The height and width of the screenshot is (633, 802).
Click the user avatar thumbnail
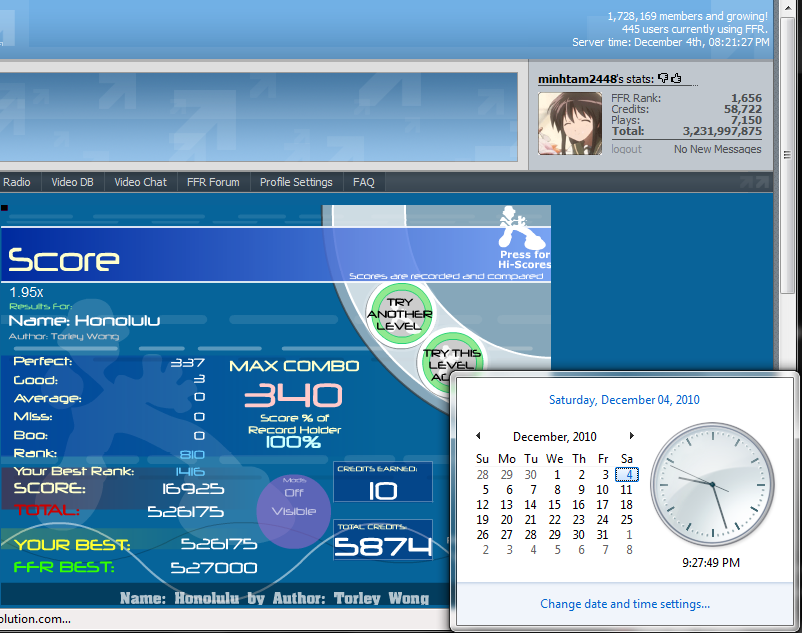click(x=570, y=124)
